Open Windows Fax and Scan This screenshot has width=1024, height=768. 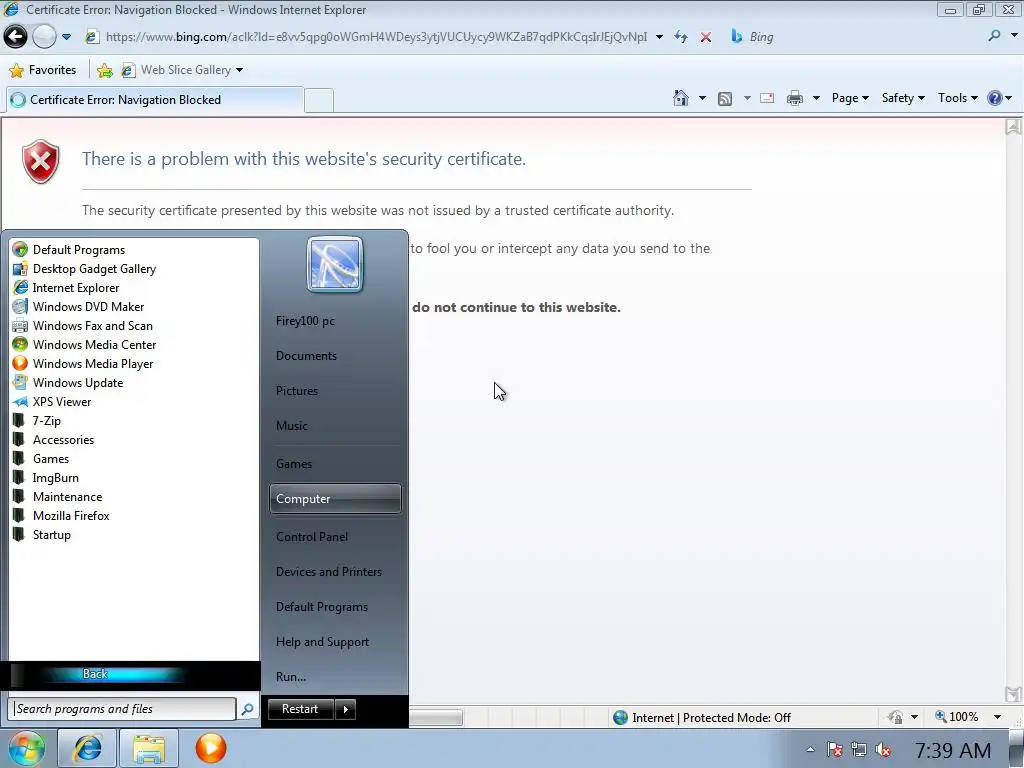coord(134,325)
